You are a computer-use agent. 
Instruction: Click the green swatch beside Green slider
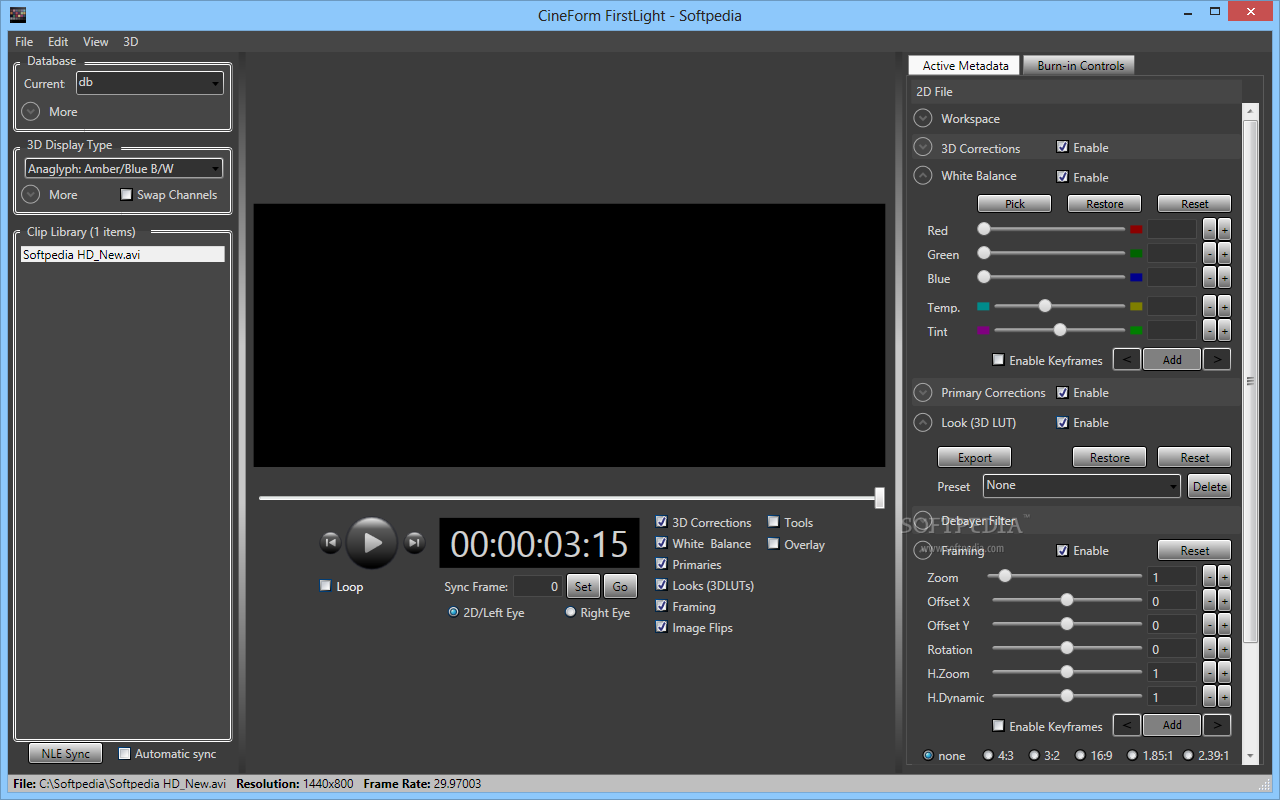click(x=1136, y=254)
